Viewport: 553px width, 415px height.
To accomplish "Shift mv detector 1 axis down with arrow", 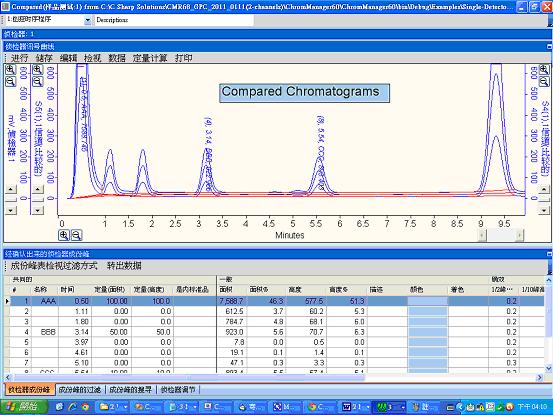I will point(11,210).
